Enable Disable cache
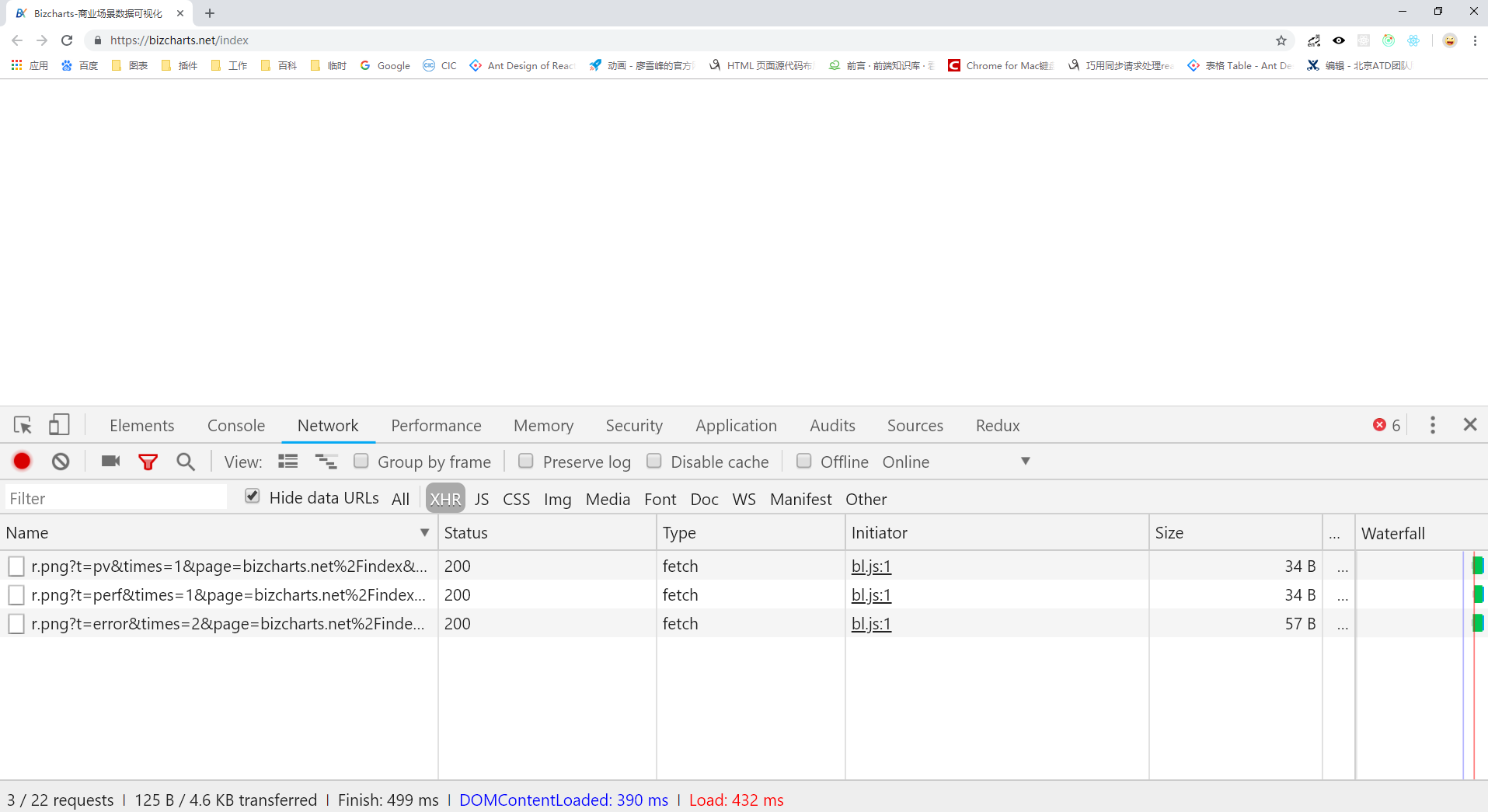This screenshot has width=1488, height=812. point(654,461)
